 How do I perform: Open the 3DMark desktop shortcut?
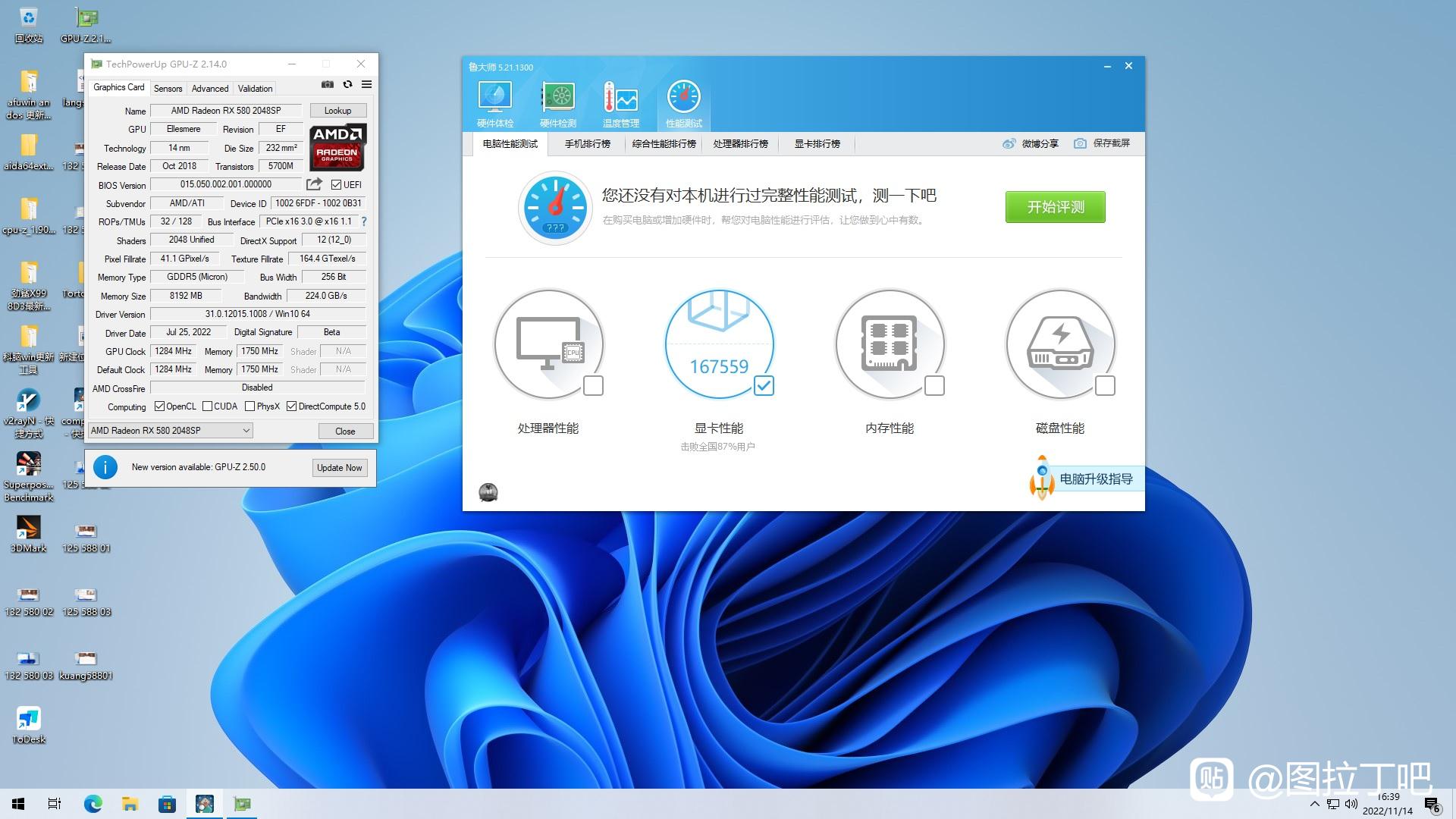(29, 534)
